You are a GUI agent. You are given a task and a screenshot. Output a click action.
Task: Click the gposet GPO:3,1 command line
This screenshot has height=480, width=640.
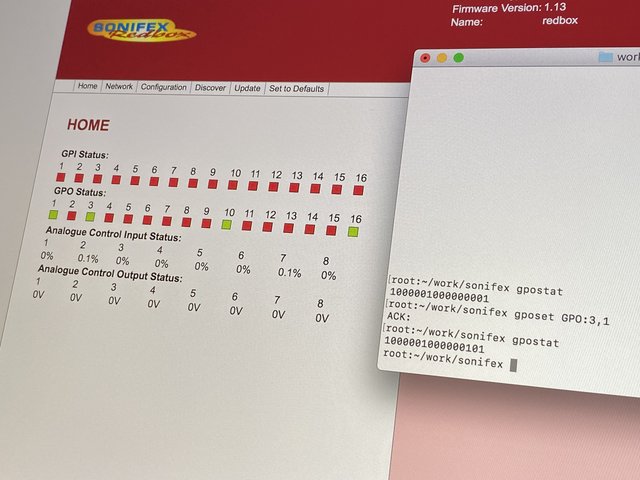[498, 312]
